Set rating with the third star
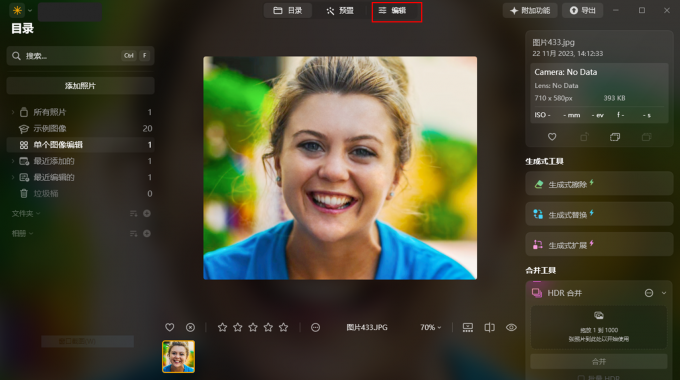Screen dimensions: 680x380 253,327
